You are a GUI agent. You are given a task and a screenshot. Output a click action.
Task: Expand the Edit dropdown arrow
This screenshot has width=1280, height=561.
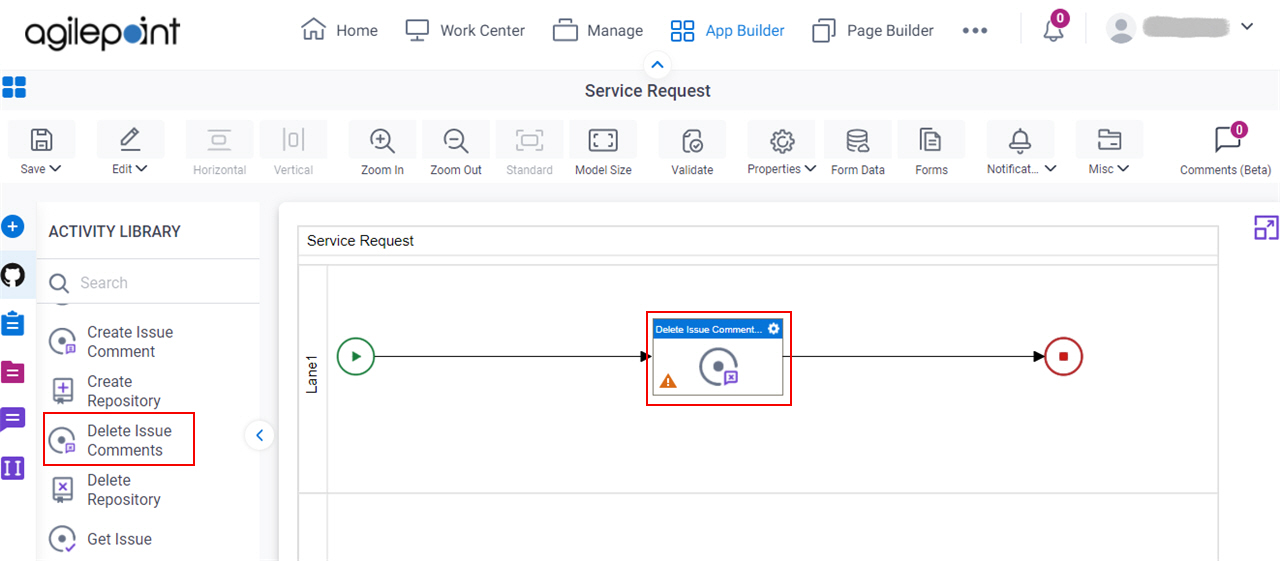pos(142,169)
